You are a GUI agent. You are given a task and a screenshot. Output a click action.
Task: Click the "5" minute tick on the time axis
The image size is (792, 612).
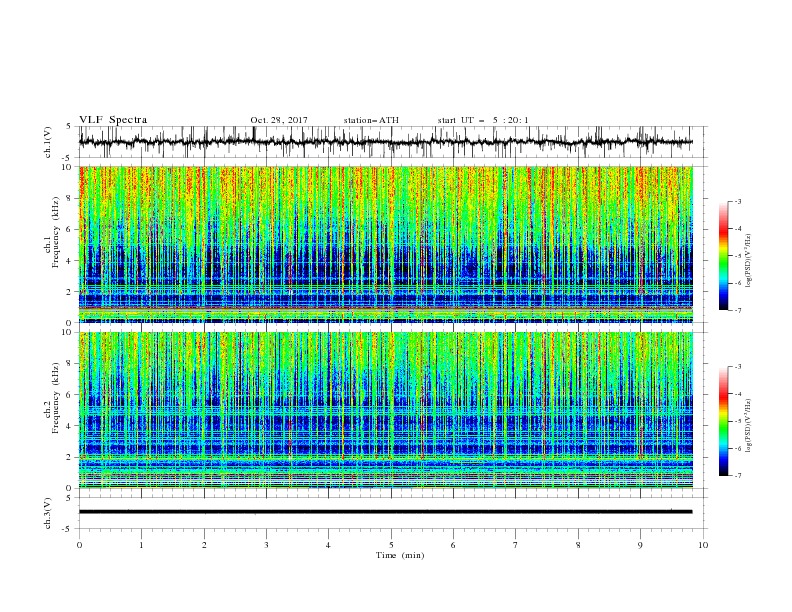(x=391, y=545)
